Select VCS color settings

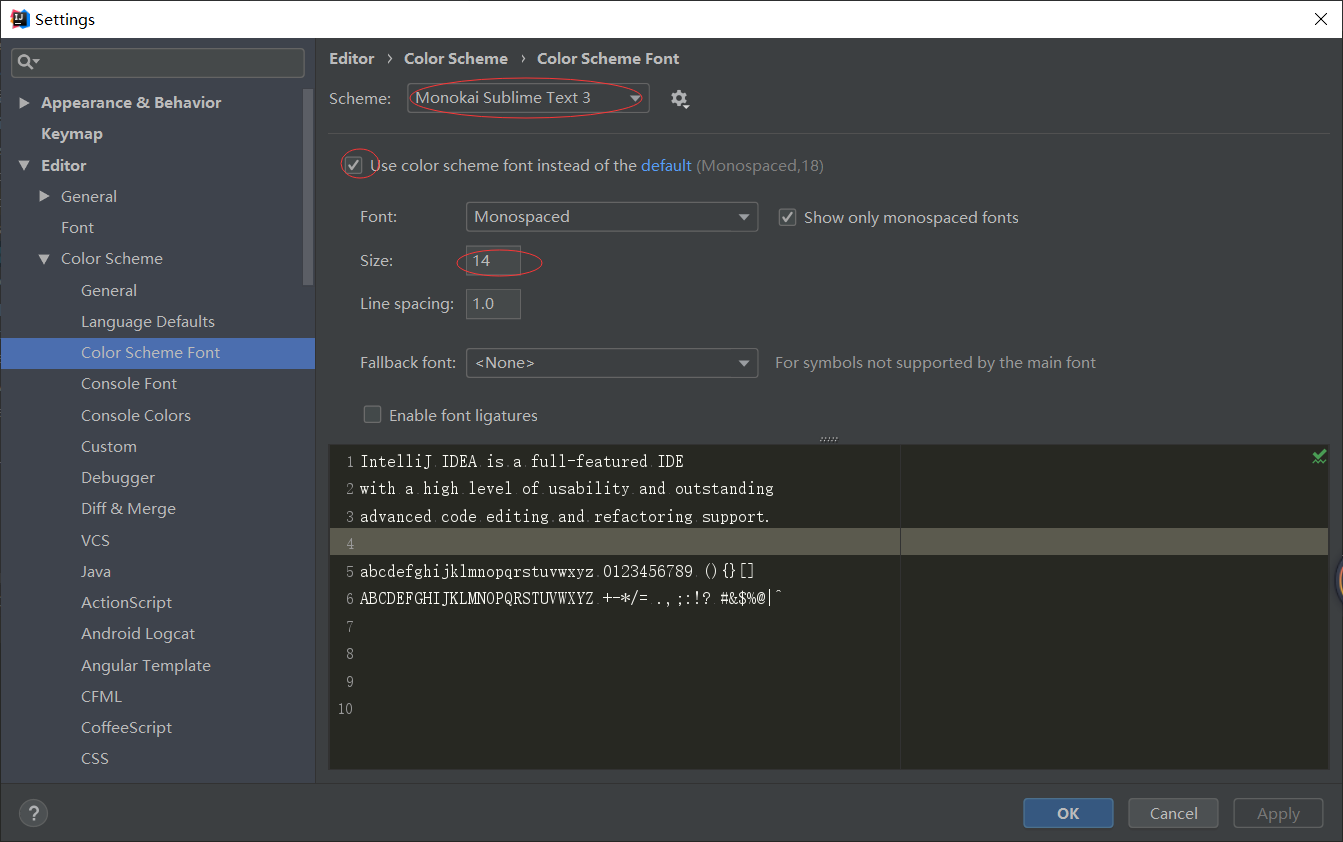tap(95, 540)
